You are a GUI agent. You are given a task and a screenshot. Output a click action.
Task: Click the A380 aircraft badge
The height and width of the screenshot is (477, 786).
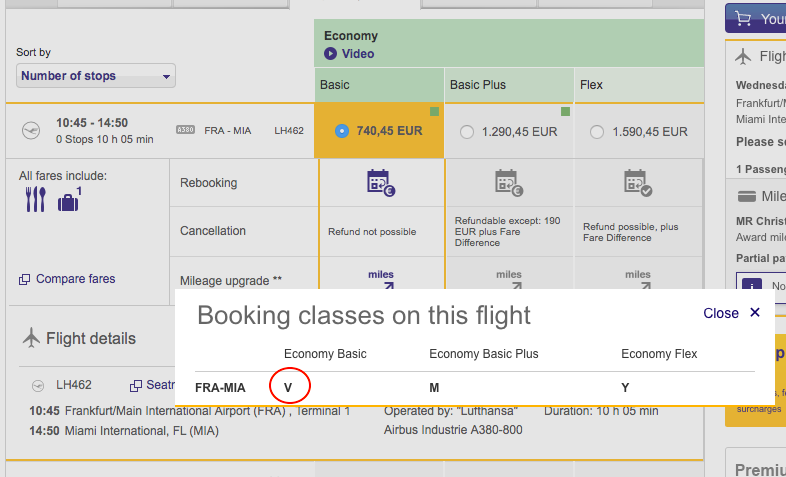(x=185, y=131)
